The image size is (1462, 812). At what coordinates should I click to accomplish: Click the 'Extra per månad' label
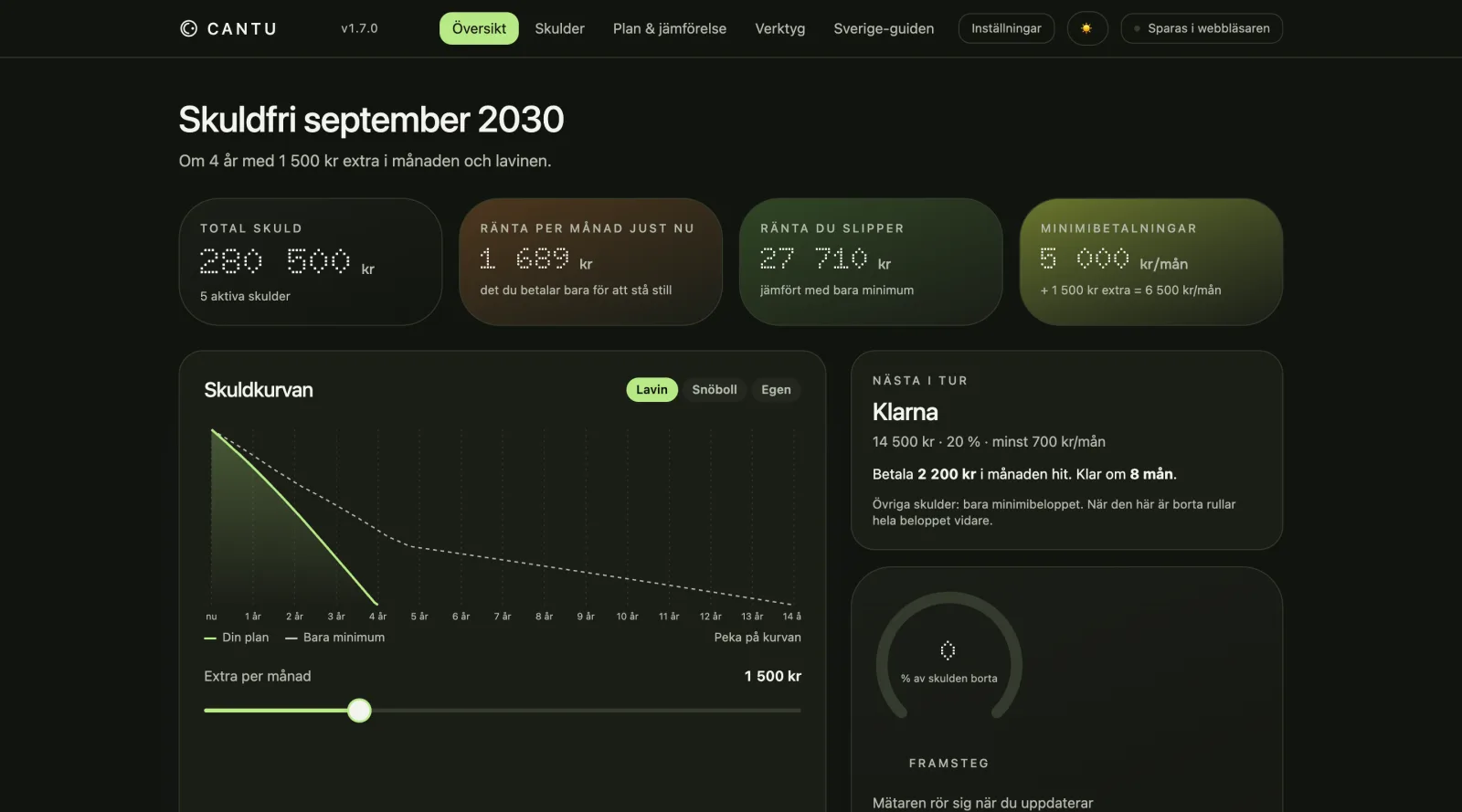coord(258,676)
